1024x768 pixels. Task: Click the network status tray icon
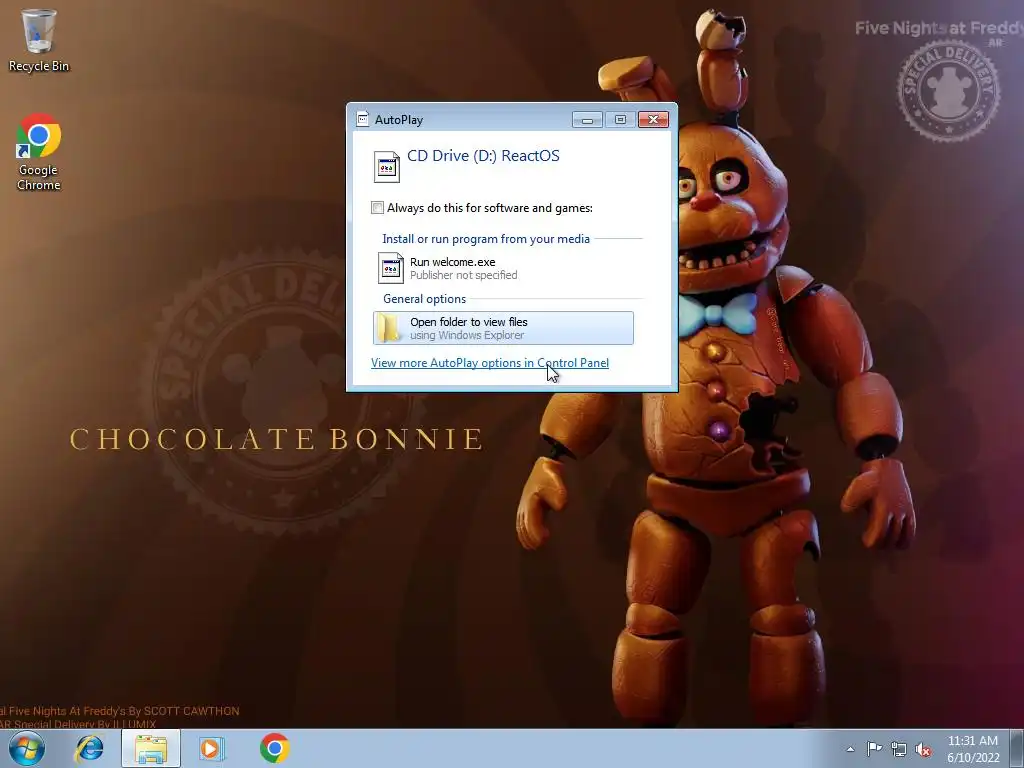point(899,749)
